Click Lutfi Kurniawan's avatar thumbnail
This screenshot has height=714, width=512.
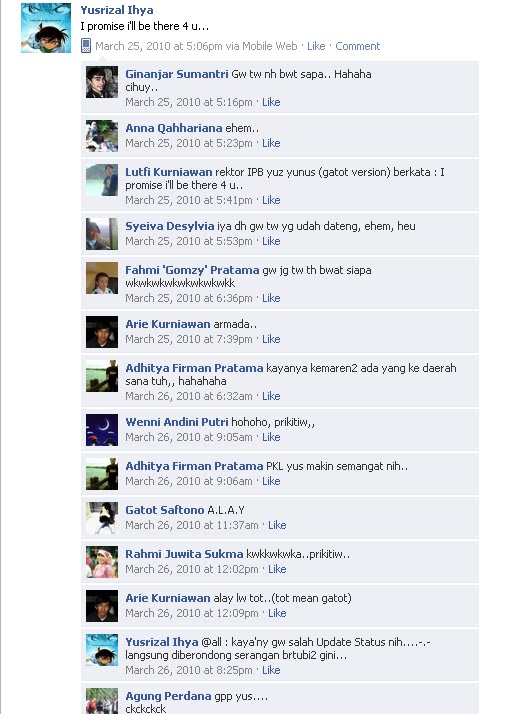102,180
